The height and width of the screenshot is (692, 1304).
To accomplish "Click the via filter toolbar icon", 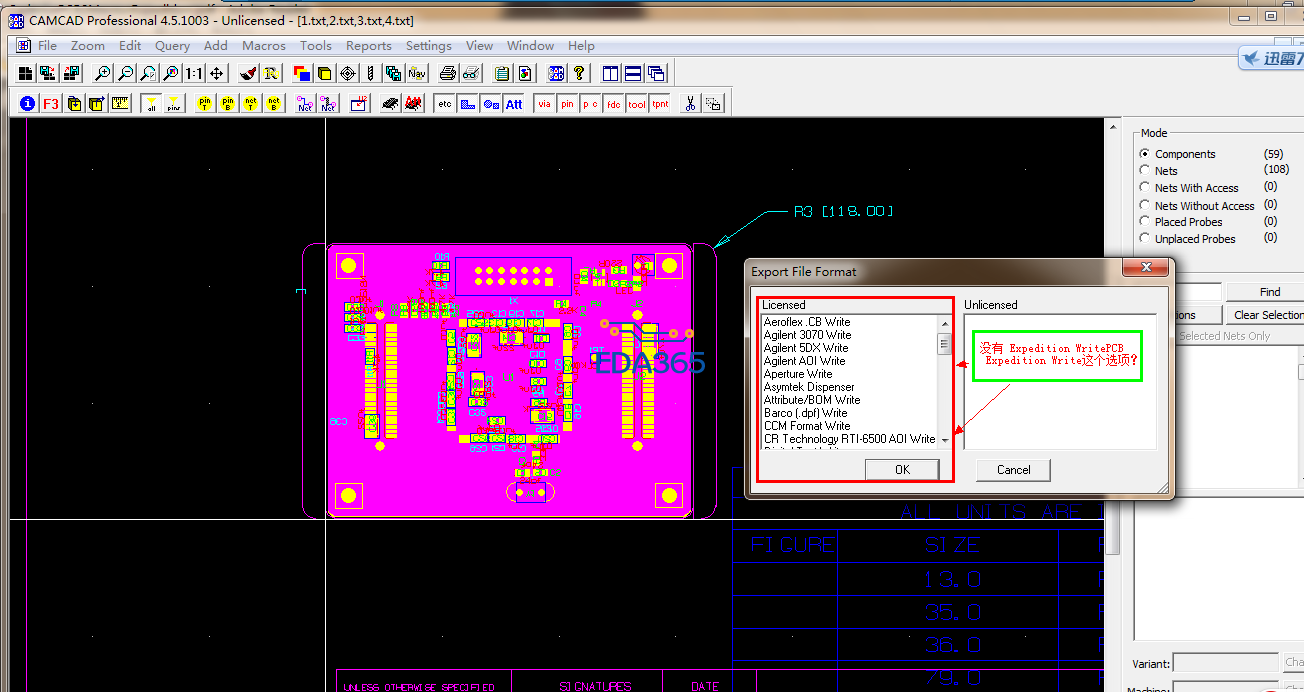I will click(x=544, y=103).
